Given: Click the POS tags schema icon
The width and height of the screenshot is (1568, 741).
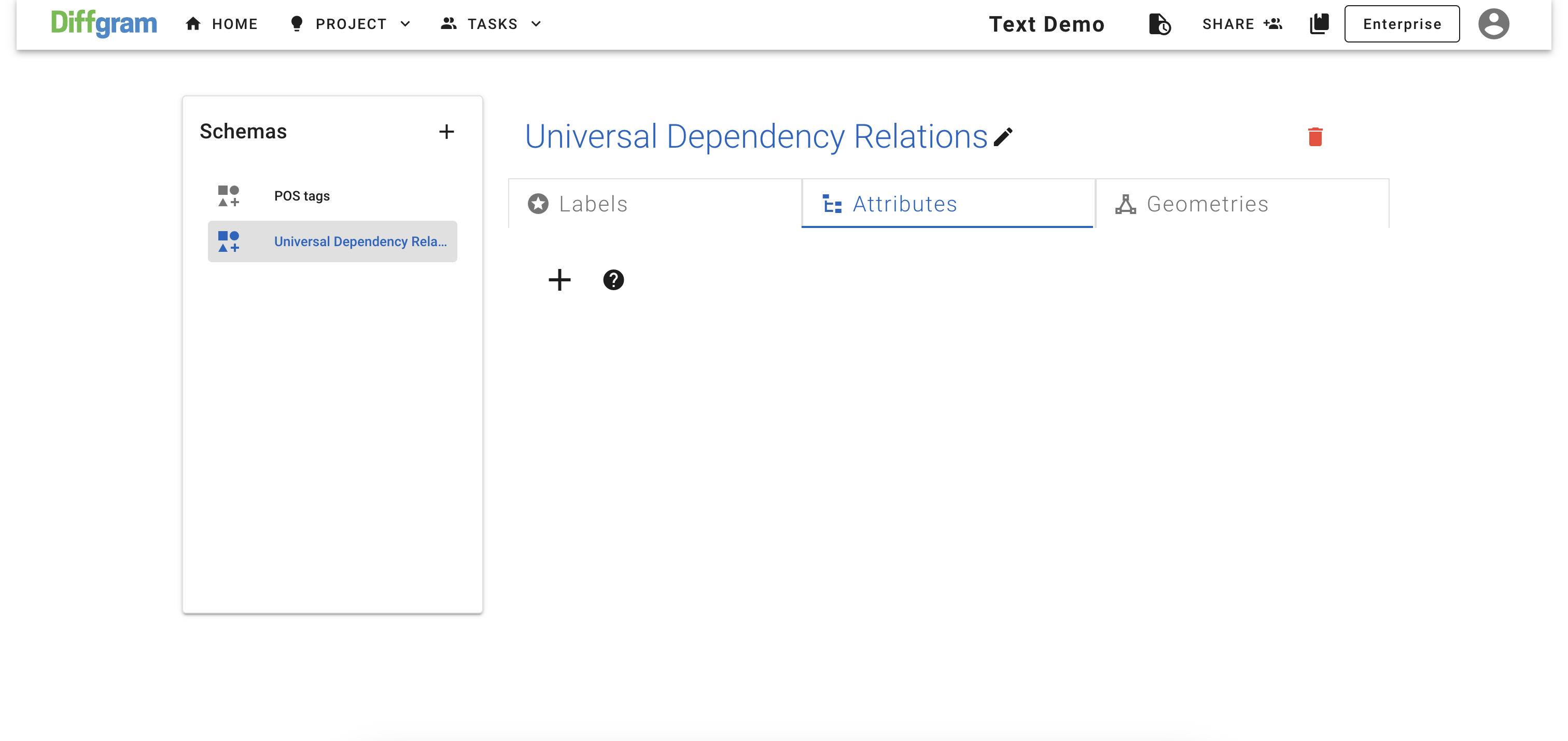Looking at the screenshot, I should pos(229,196).
